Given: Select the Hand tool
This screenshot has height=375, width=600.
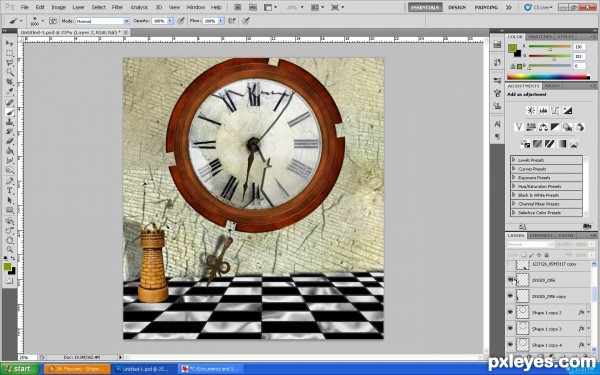Looking at the screenshot, I should (x=9, y=240).
